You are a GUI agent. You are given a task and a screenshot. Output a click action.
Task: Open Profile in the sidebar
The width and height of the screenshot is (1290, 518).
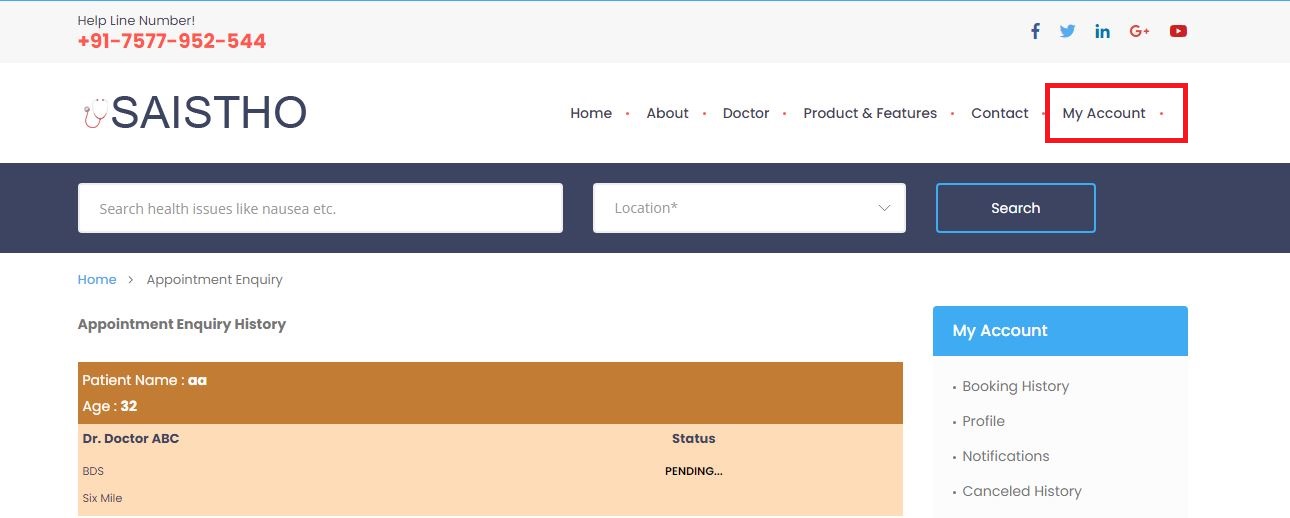[x=983, y=421]
